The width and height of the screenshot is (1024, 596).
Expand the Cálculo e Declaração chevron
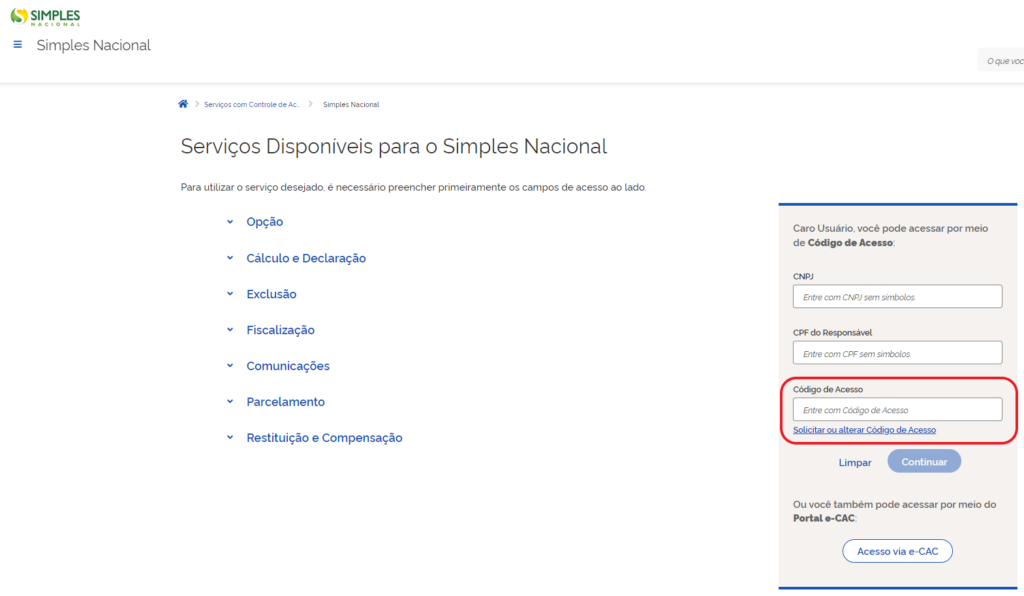(x=230, y=258)
